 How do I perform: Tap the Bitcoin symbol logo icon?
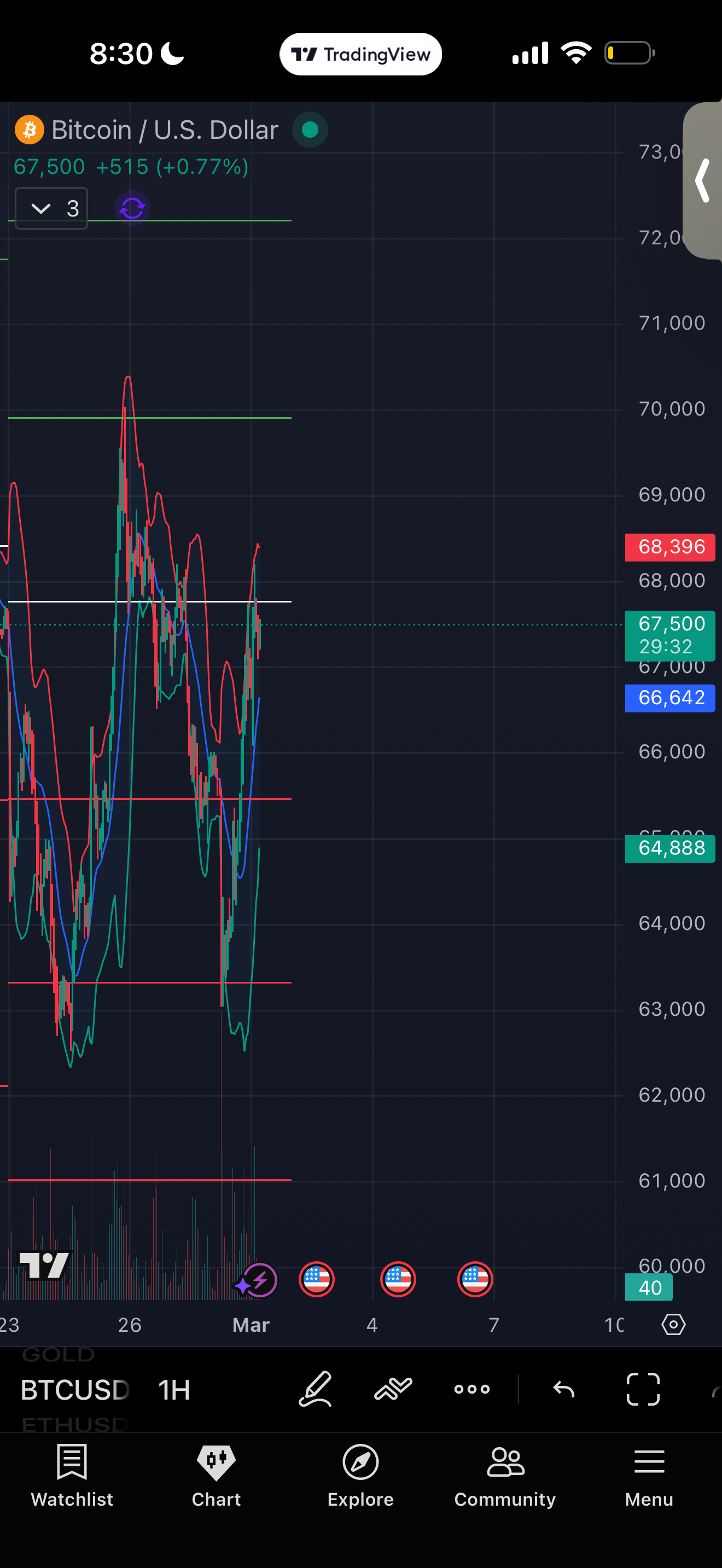[x=29, y=130]
